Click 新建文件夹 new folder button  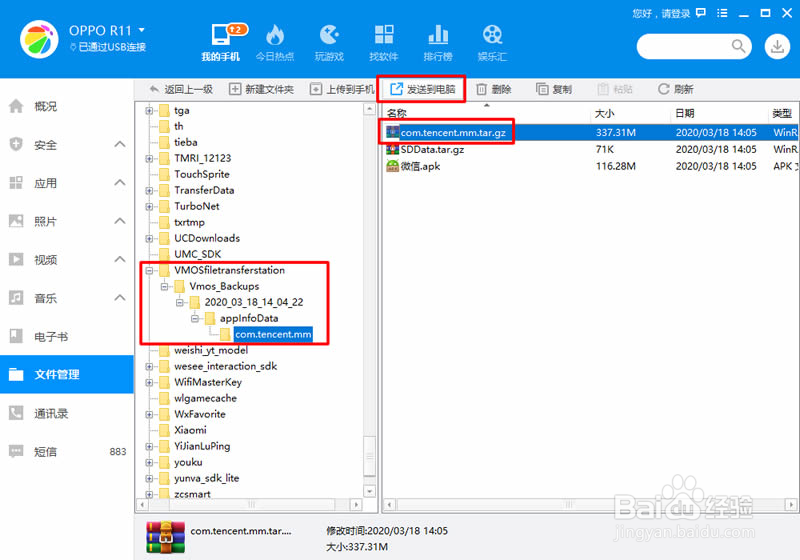[261, 89]
